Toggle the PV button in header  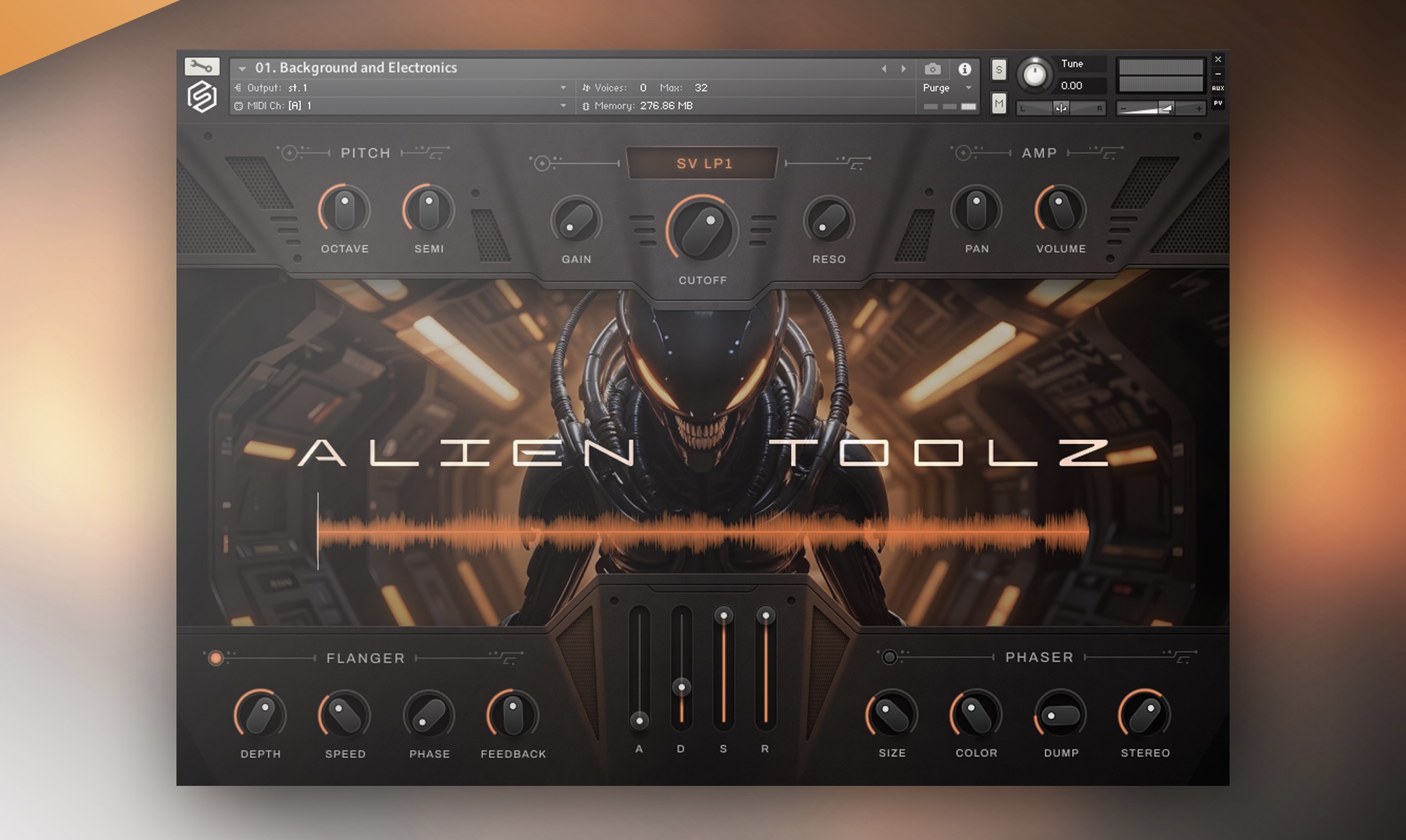1218,103
